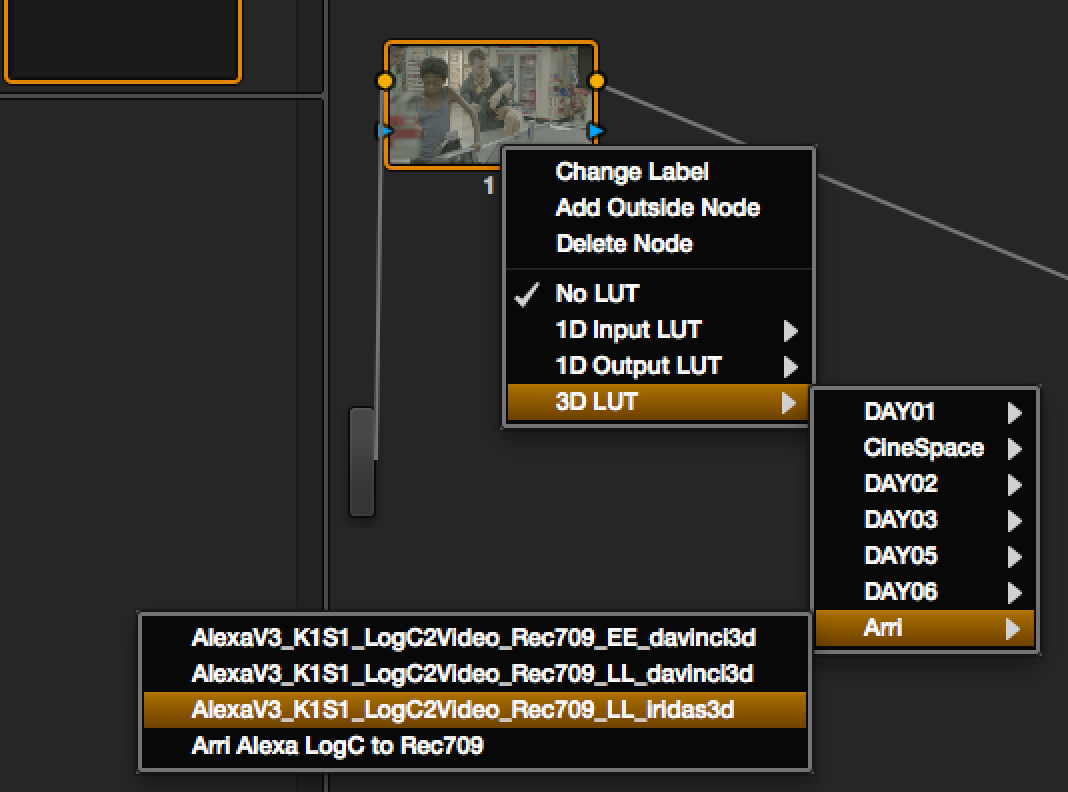Screen dimensions: 1068x792
Task: Click Delete Node in context menu
Action: coord(624,244)
